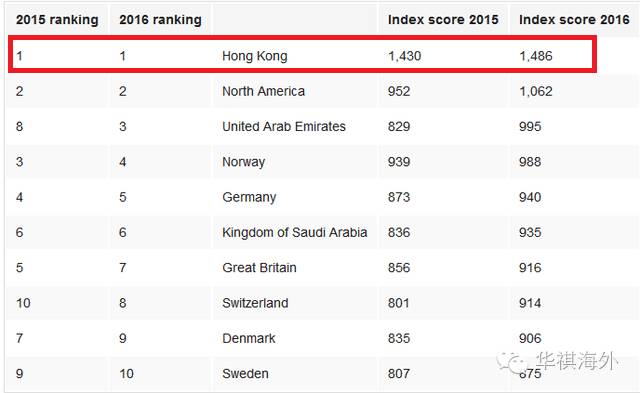
Task: Select the Norway table entry
Action: tap(244, 162)
